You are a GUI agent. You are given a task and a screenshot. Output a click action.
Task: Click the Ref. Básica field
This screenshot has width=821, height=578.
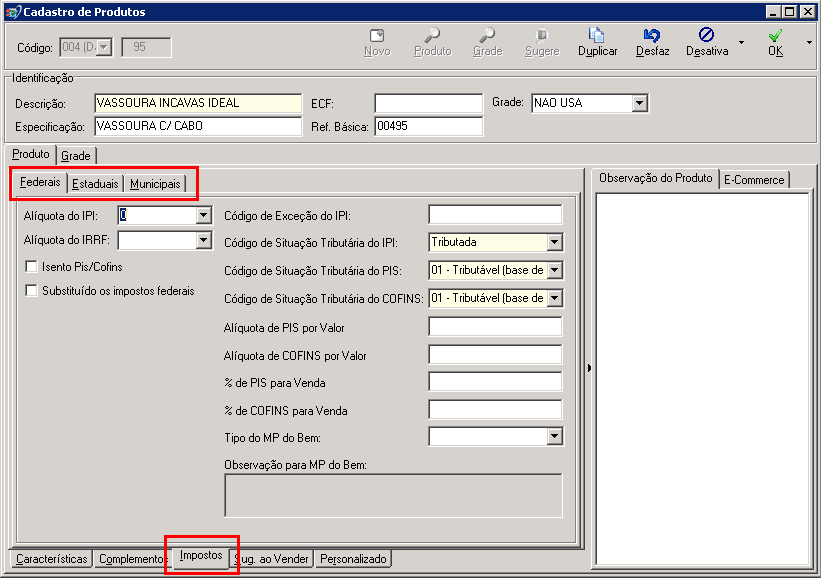[x=428, y=126]
